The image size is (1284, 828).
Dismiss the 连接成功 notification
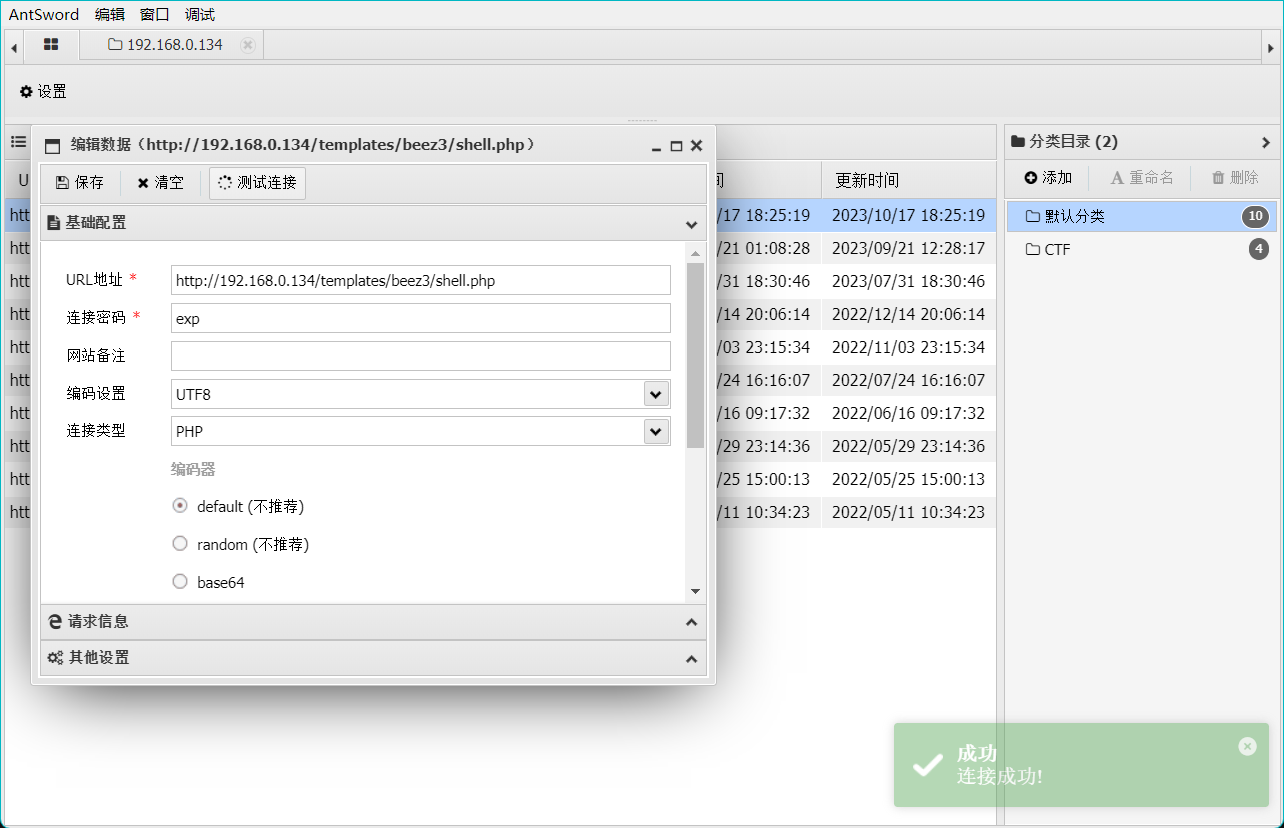[1247, 746]
